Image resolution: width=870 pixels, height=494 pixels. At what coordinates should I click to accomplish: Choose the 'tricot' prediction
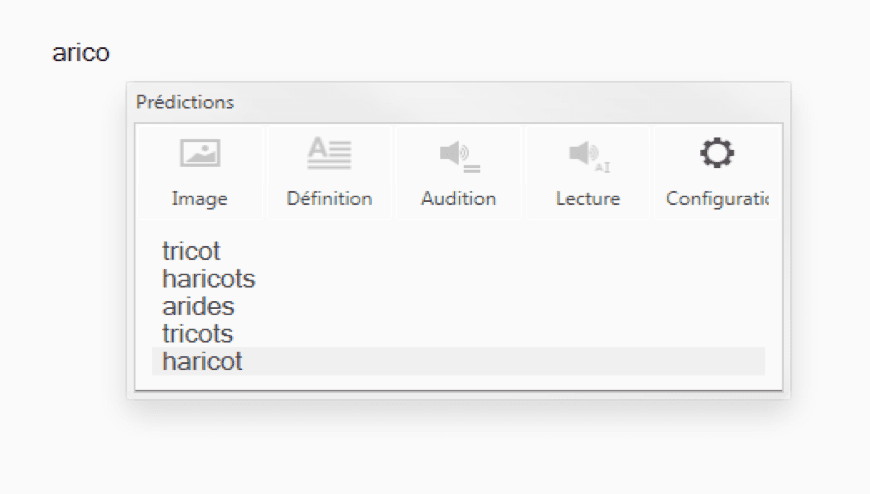coord(191,252)
